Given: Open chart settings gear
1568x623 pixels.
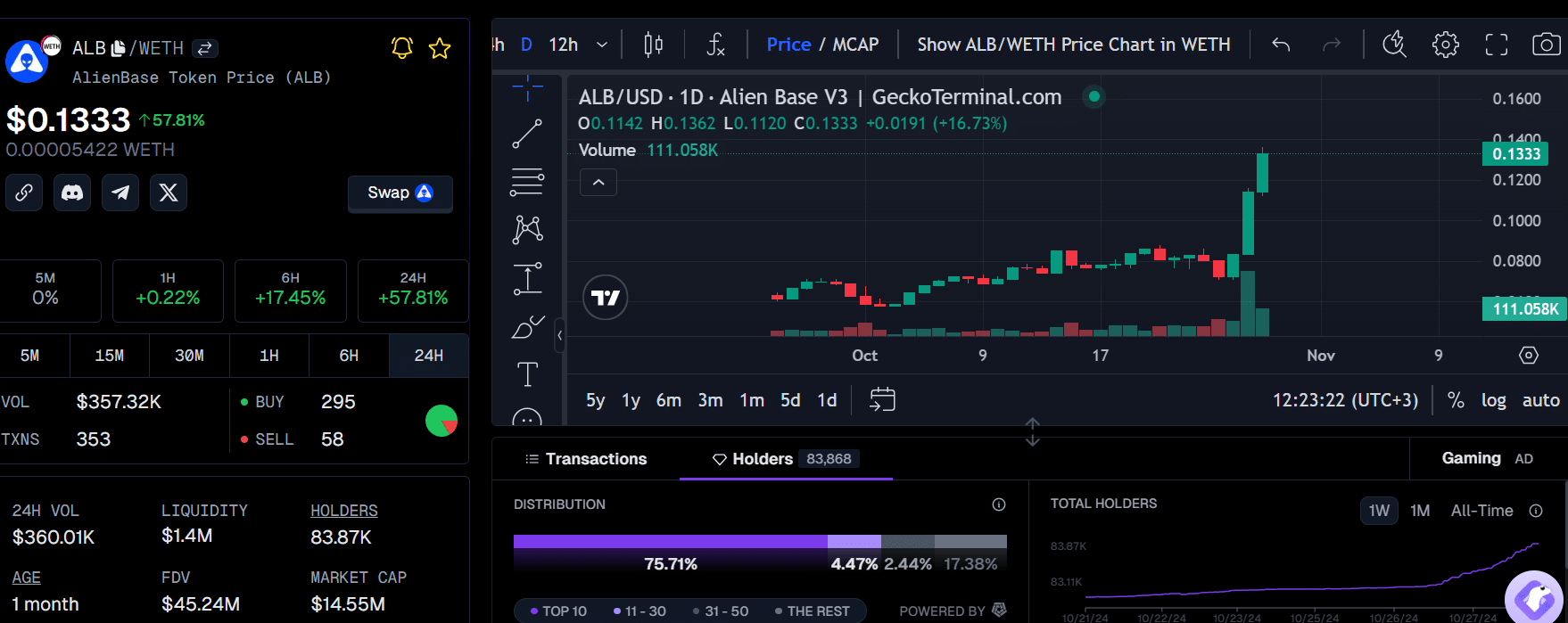Looking at the screenshot, I should pos(1446,45).
